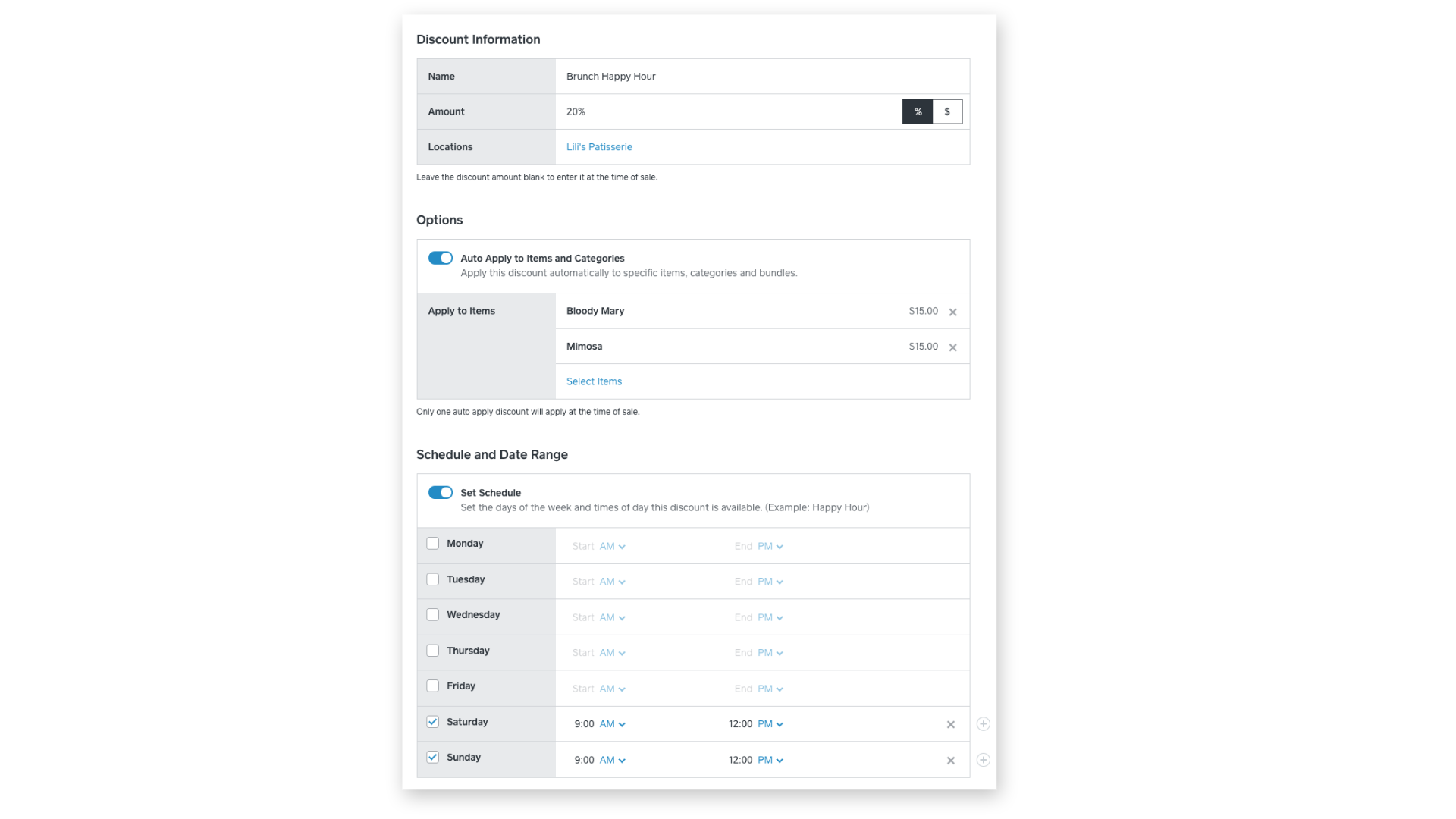Disable the Set Schedule switch
The image size is (1456, 819).
coord(440,493)
